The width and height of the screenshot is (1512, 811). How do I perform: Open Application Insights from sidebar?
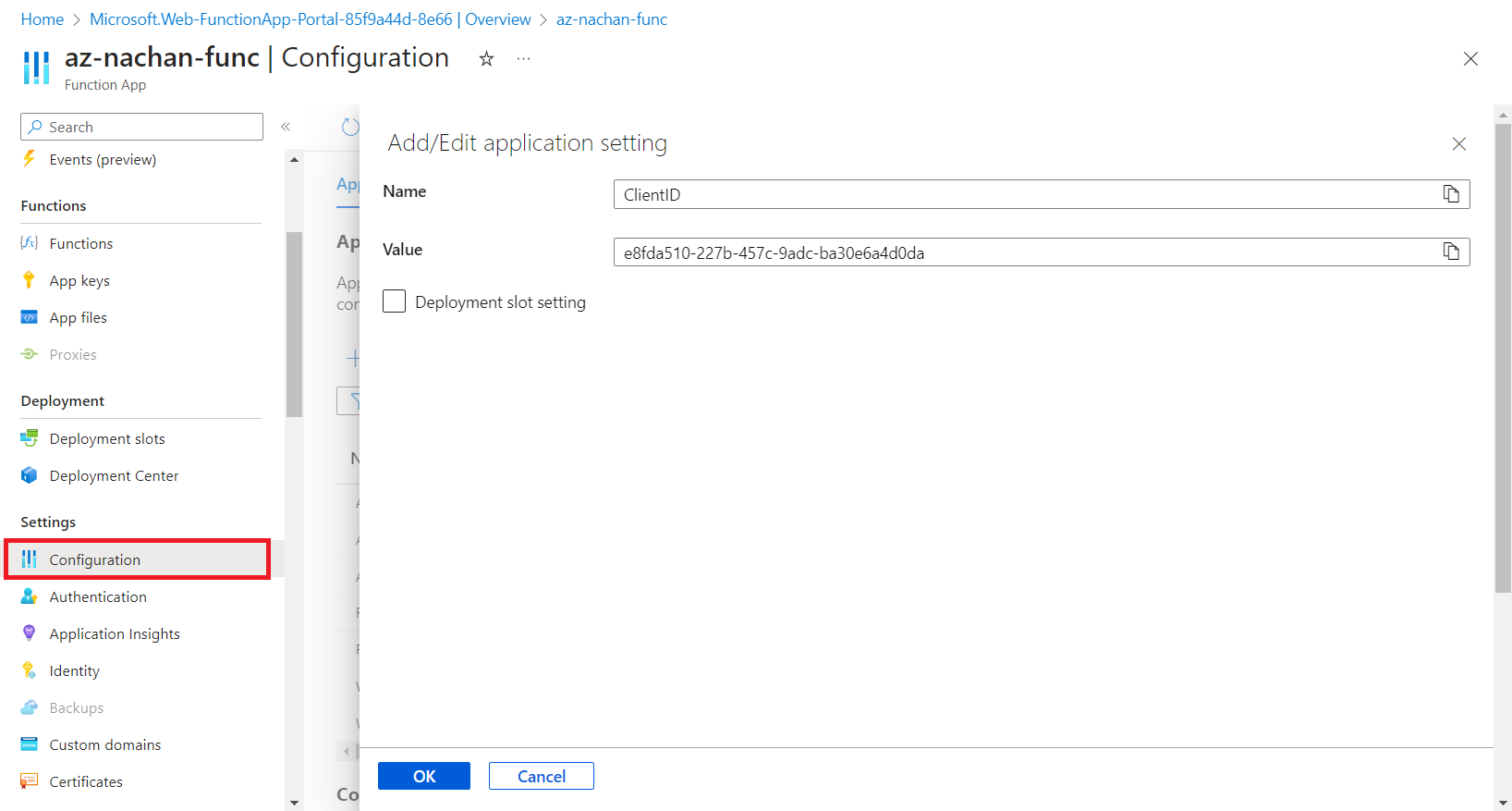[115, 634]
